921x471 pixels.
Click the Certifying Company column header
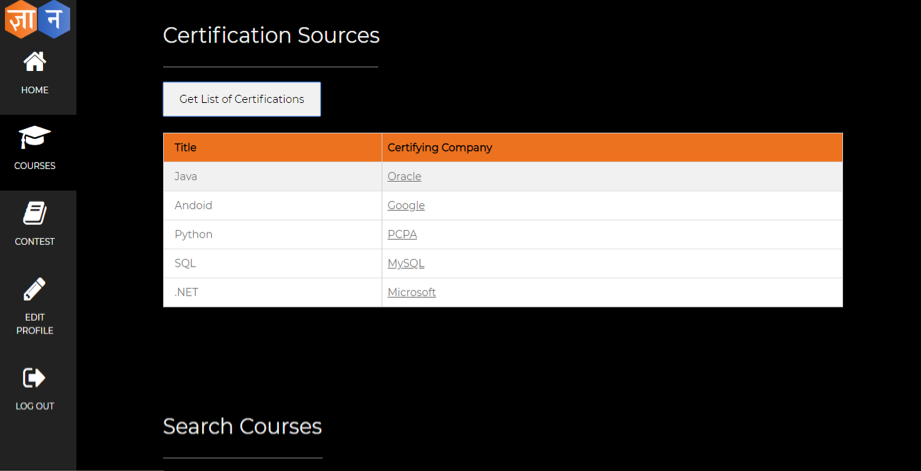click(440, 147)
